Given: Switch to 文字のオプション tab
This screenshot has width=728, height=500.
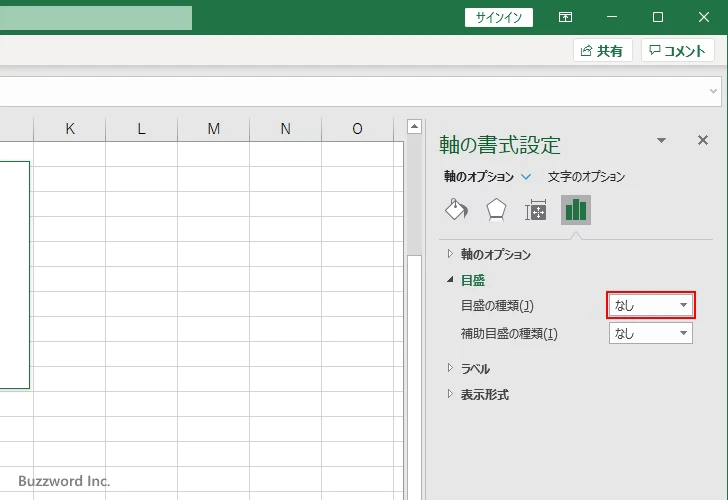Looking at the screenshot, I should click(586, 176).
